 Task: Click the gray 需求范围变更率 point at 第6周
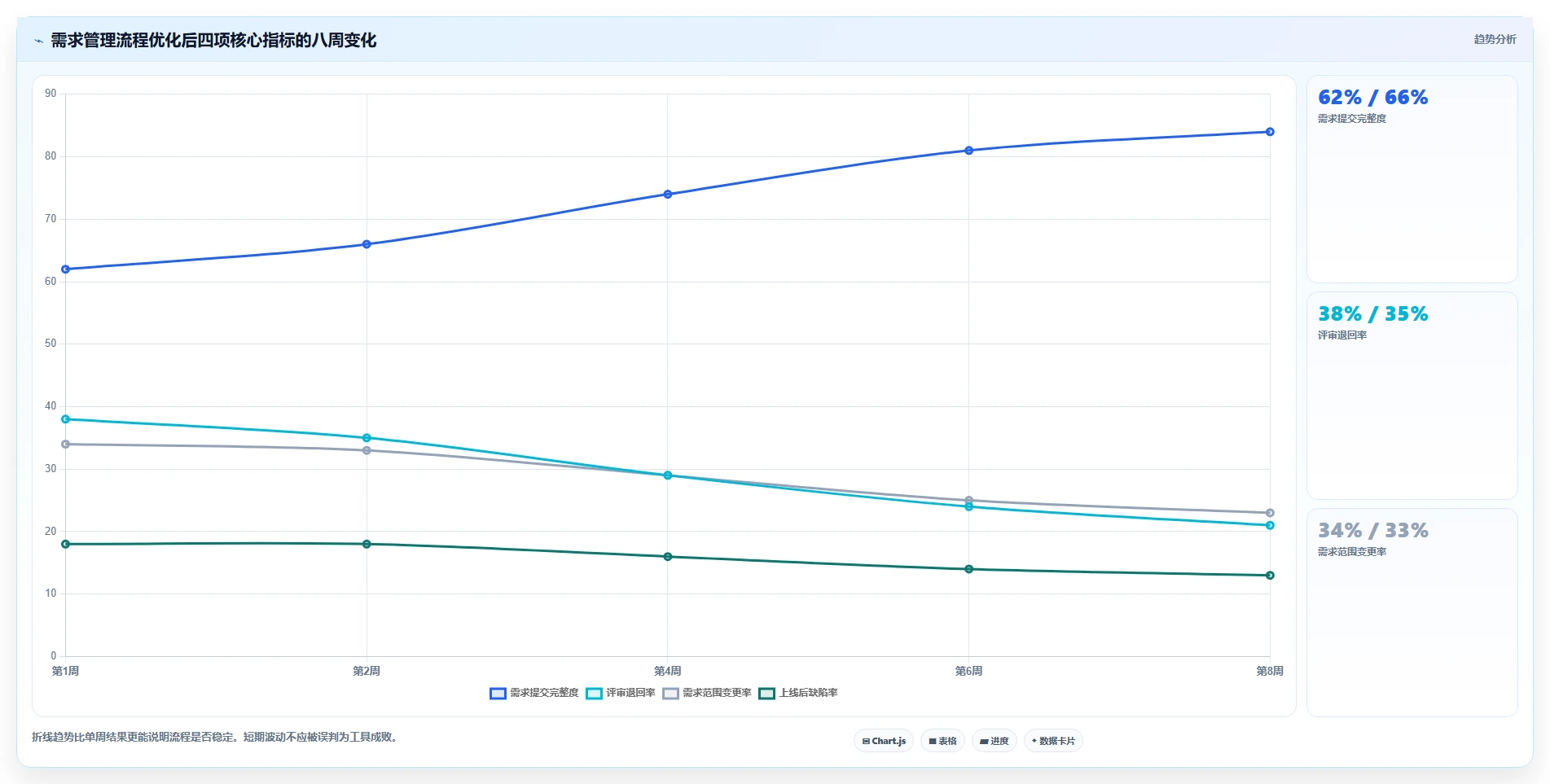pos(968,500)
